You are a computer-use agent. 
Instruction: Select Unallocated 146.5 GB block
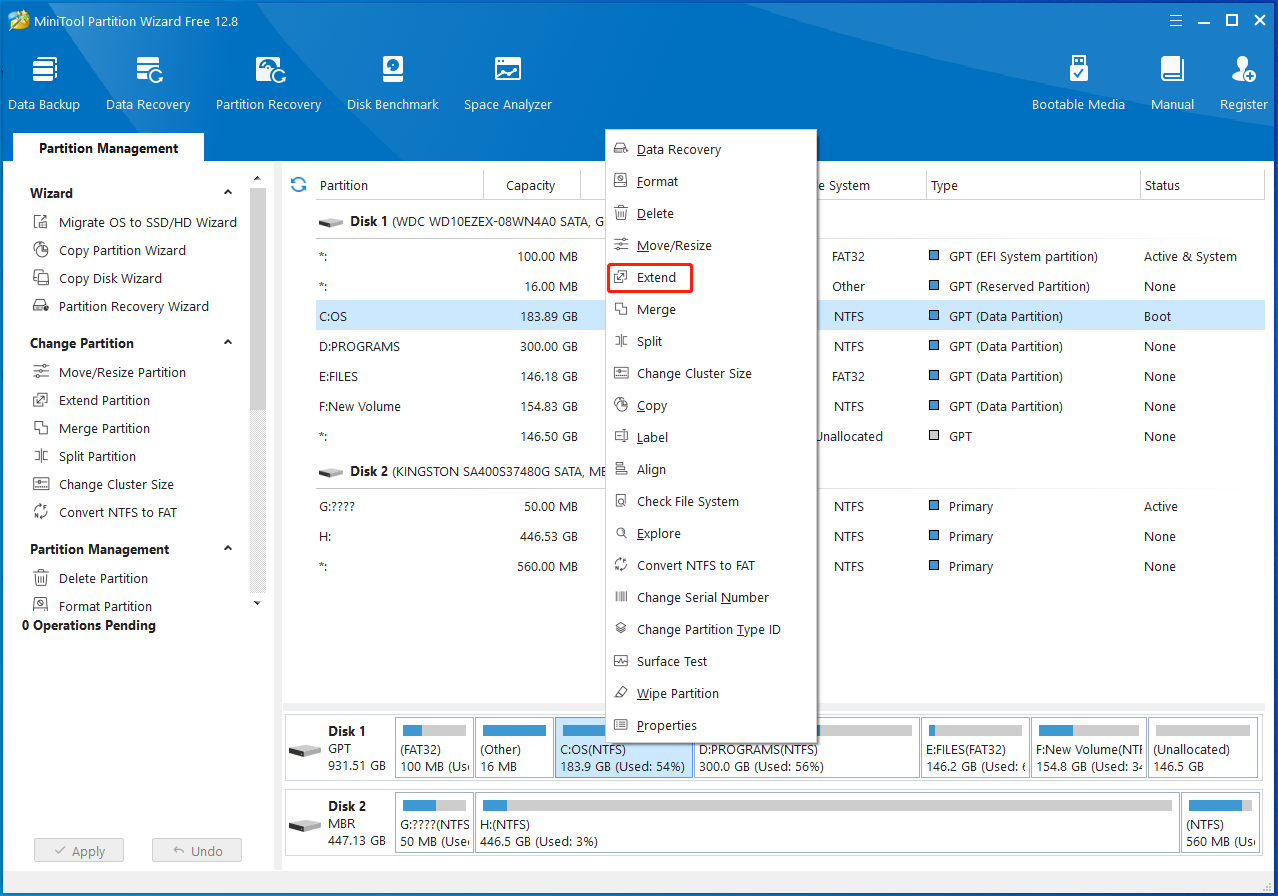pyautogui.click(x=1204, y=747)
